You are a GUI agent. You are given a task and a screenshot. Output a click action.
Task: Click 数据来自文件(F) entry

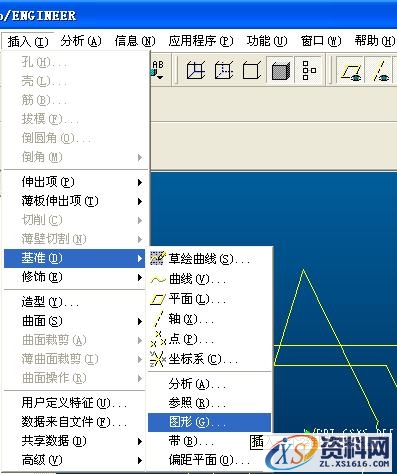[x=75, y=422]
